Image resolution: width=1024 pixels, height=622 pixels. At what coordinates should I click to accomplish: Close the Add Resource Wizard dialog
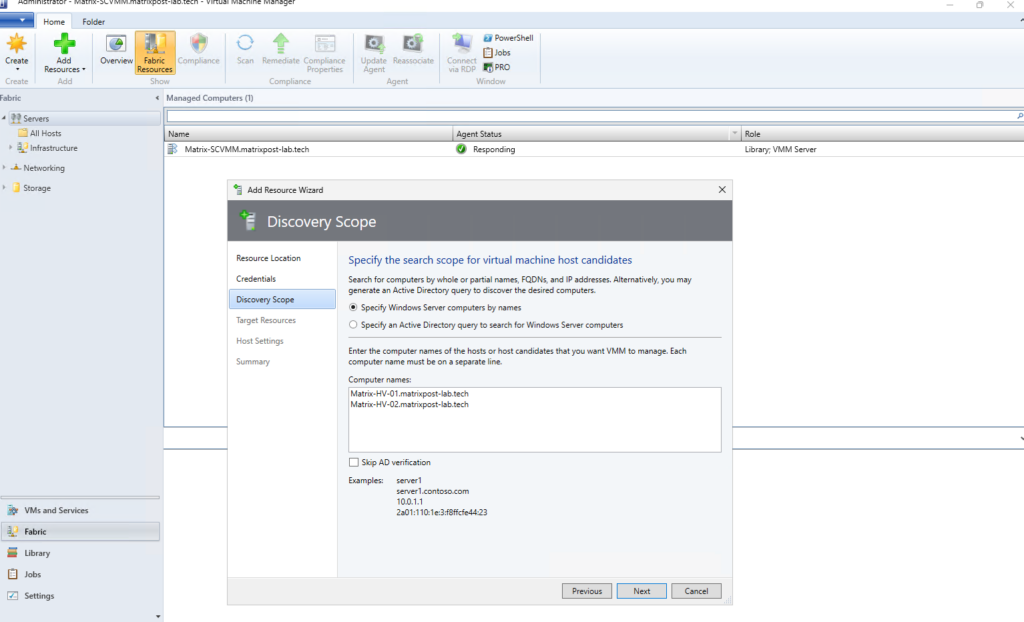[x=722, y=189]
